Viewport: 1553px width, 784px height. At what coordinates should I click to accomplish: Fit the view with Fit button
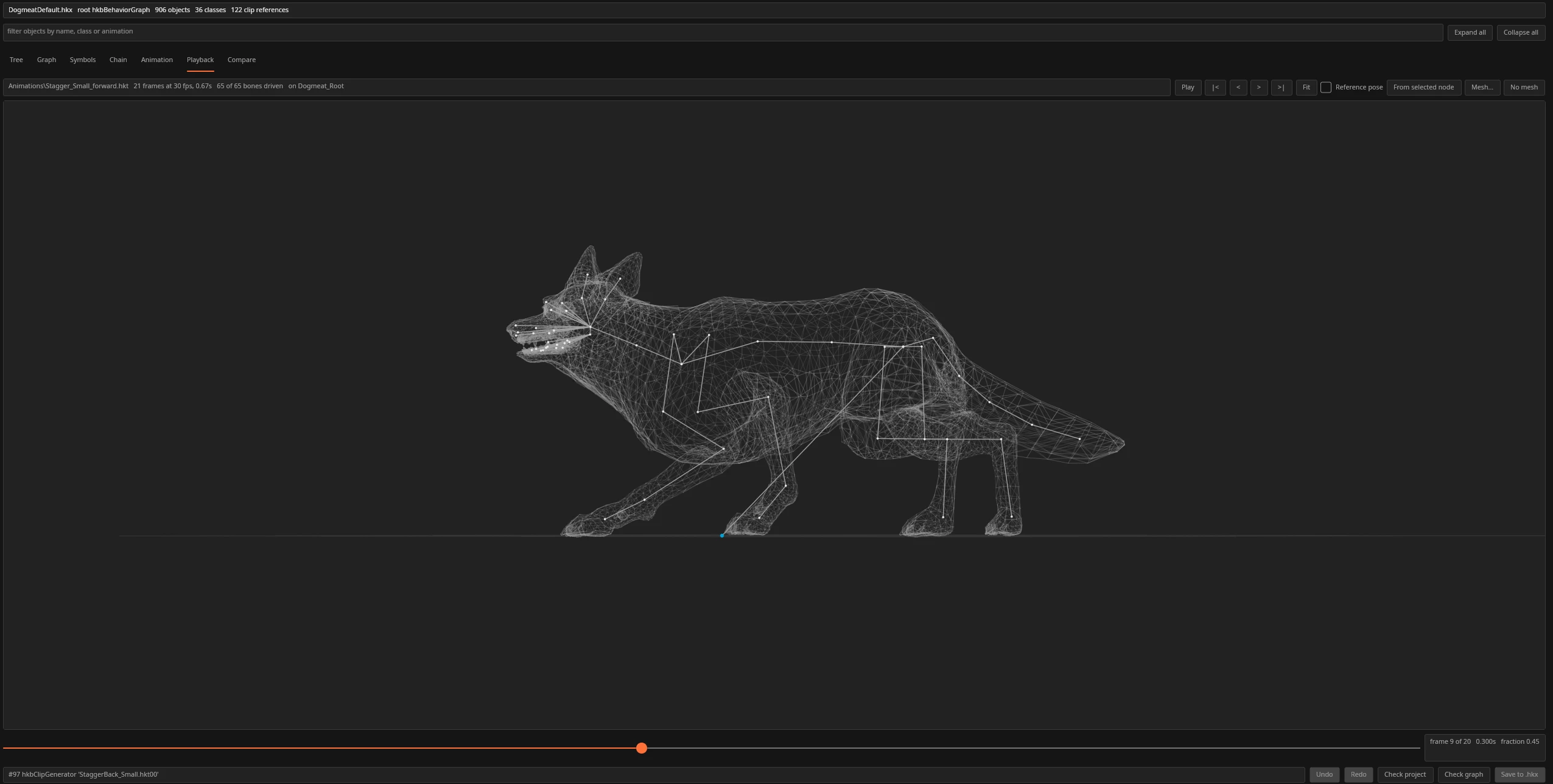1306,87
